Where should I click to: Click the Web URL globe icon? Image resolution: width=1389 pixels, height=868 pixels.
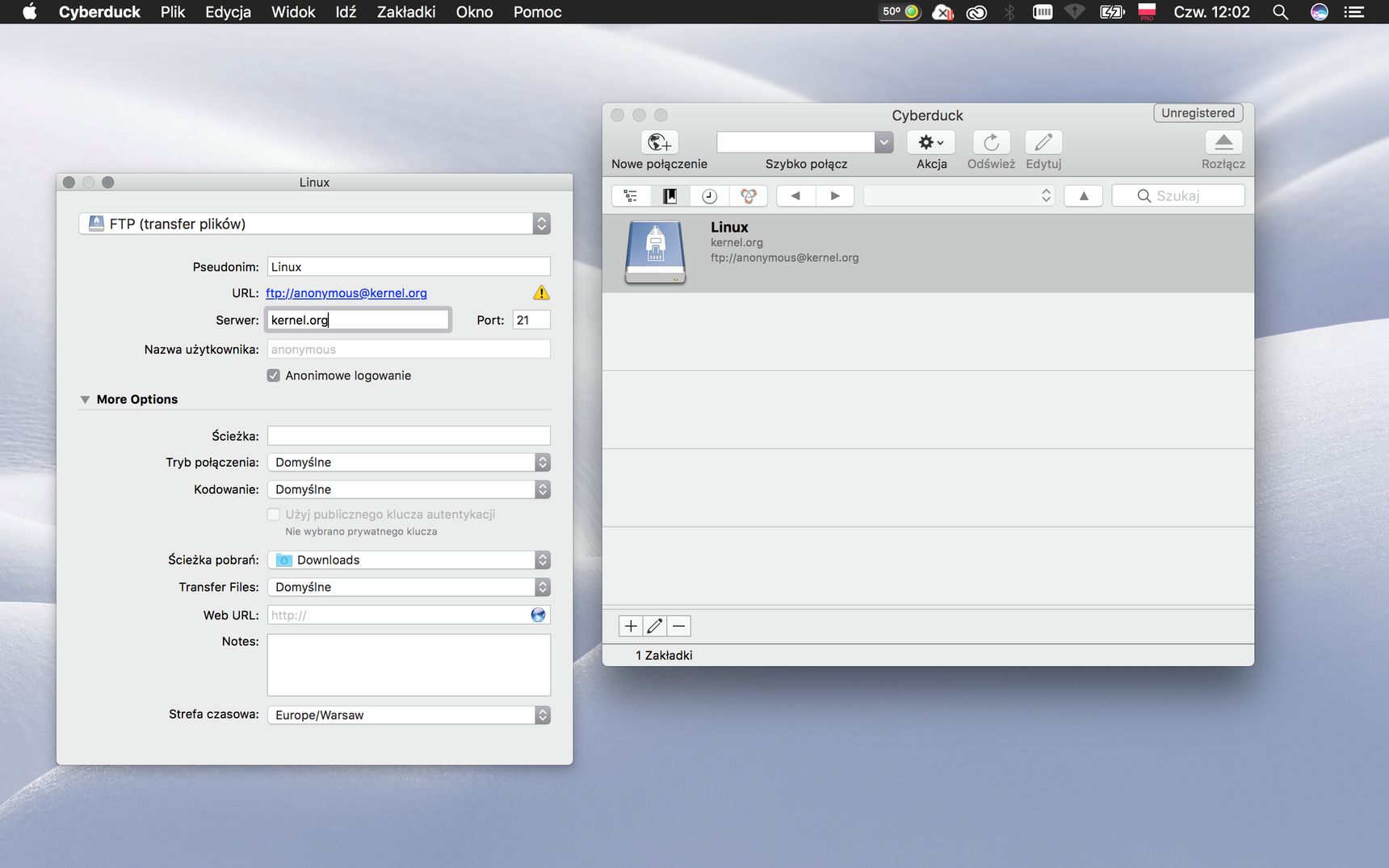tap(538, 614)
